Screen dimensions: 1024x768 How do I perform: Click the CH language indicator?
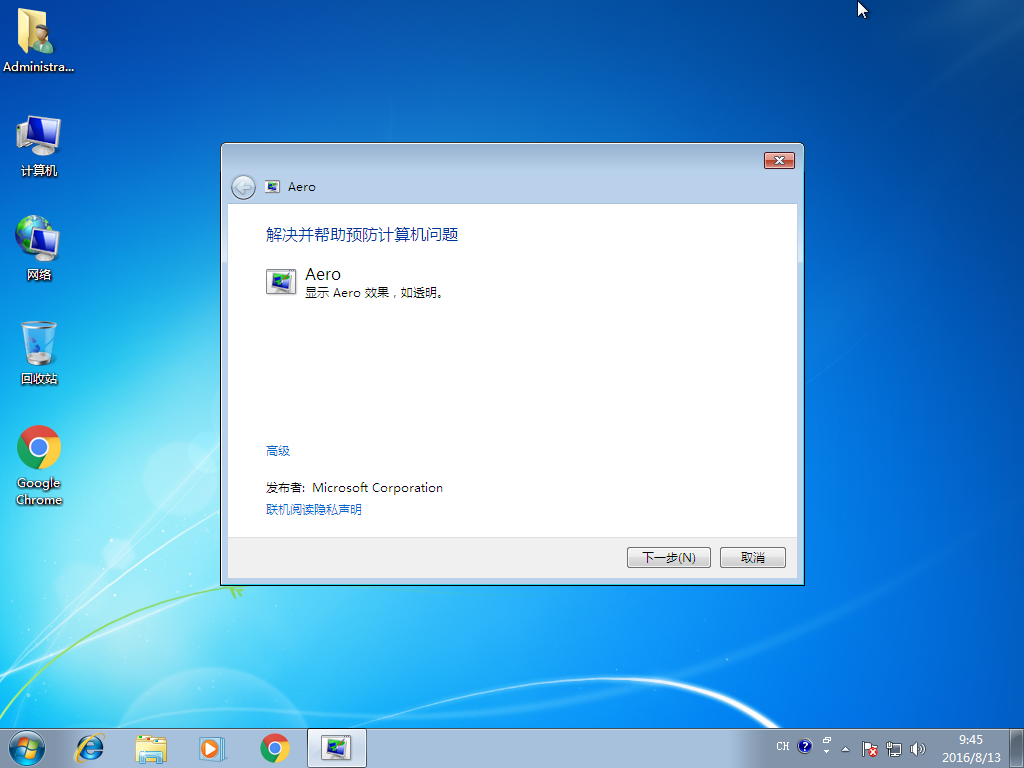tap(782, 746)
